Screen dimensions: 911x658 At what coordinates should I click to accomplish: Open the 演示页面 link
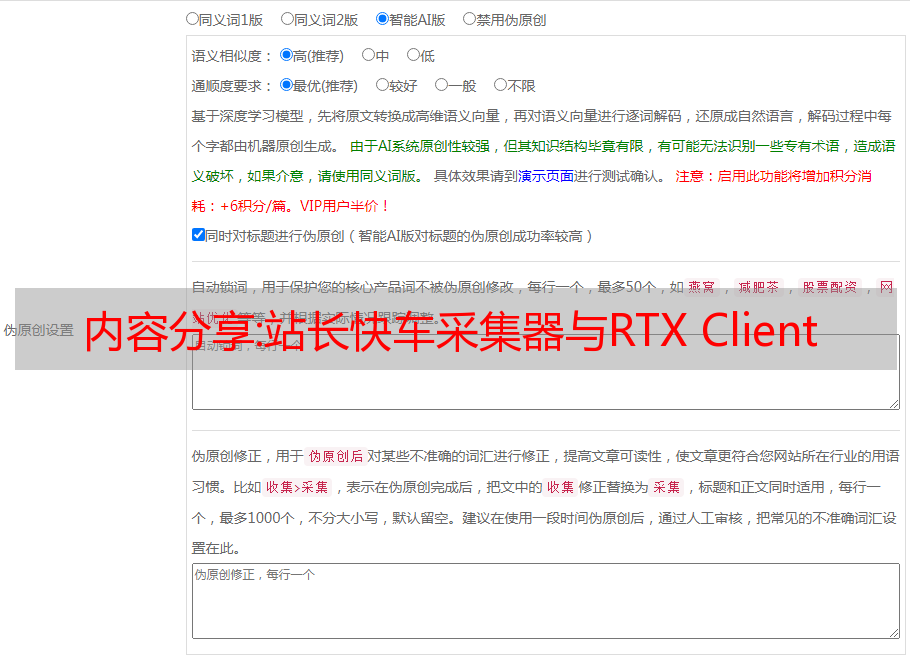tap(546, 176)
